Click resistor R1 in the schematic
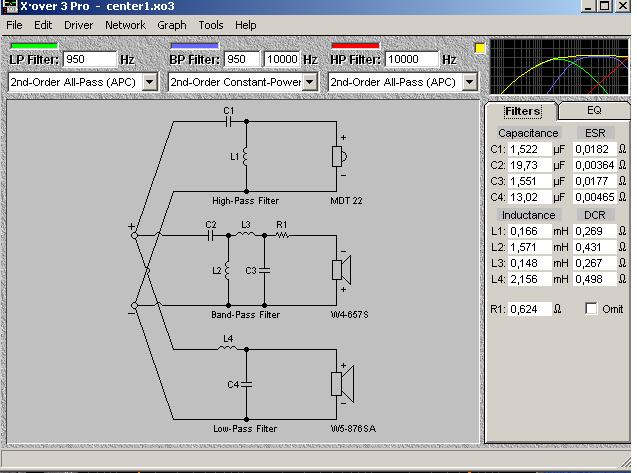 [282, 235]
